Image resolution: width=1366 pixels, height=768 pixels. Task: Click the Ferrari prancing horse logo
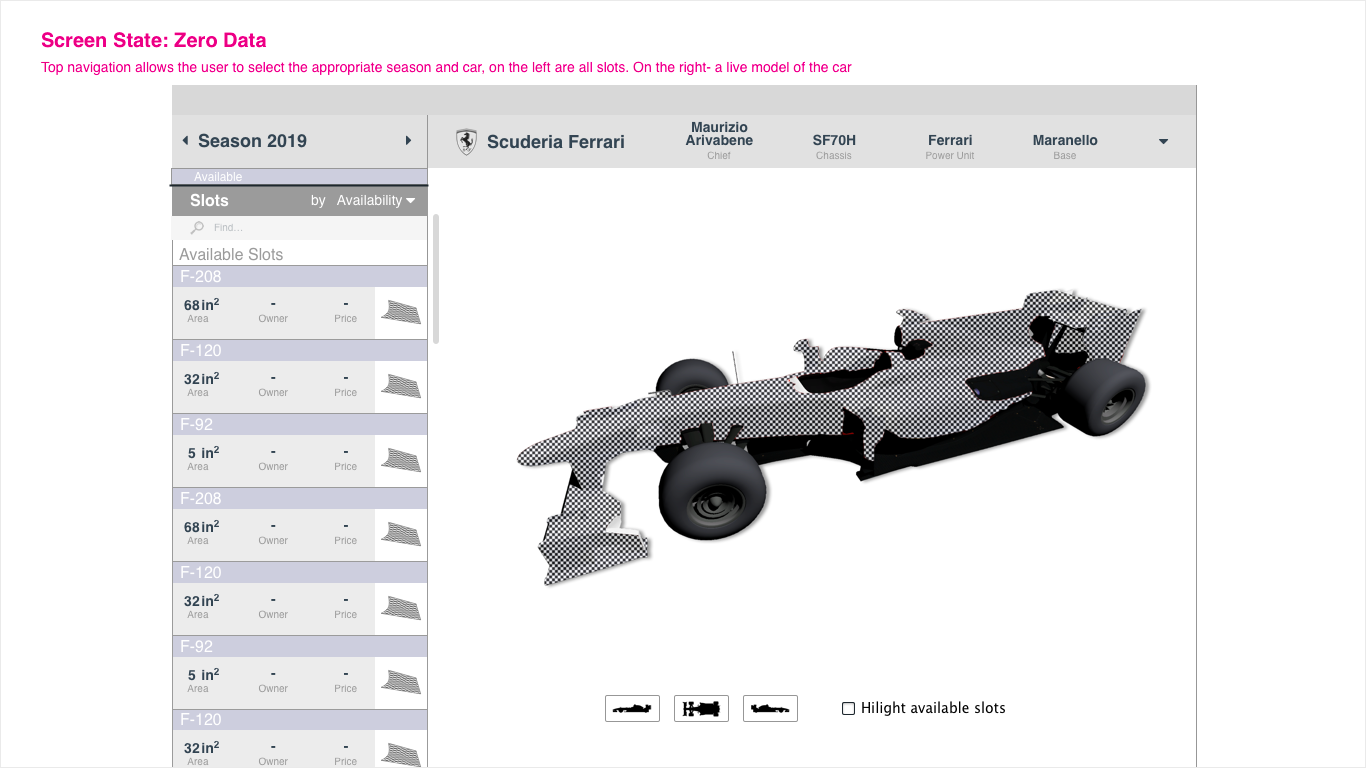tap(466, 142)
